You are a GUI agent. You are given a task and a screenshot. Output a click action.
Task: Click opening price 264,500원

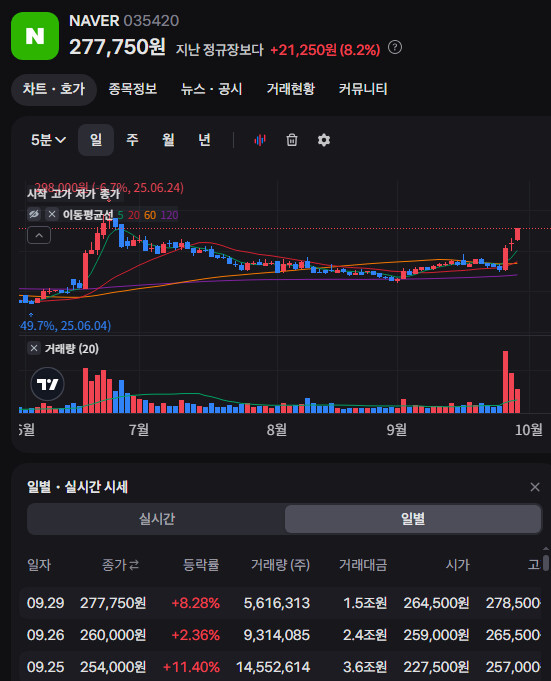[x=436, y=603]
